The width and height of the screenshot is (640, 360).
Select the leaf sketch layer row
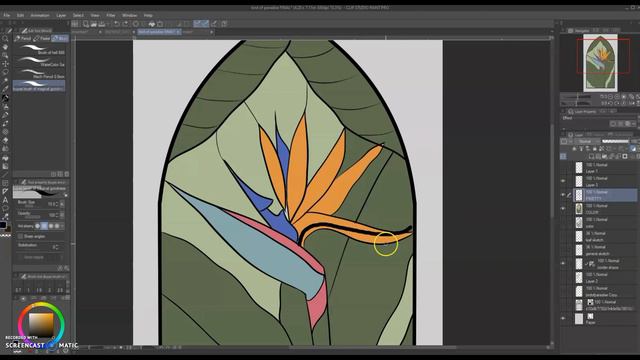(605, 236)
